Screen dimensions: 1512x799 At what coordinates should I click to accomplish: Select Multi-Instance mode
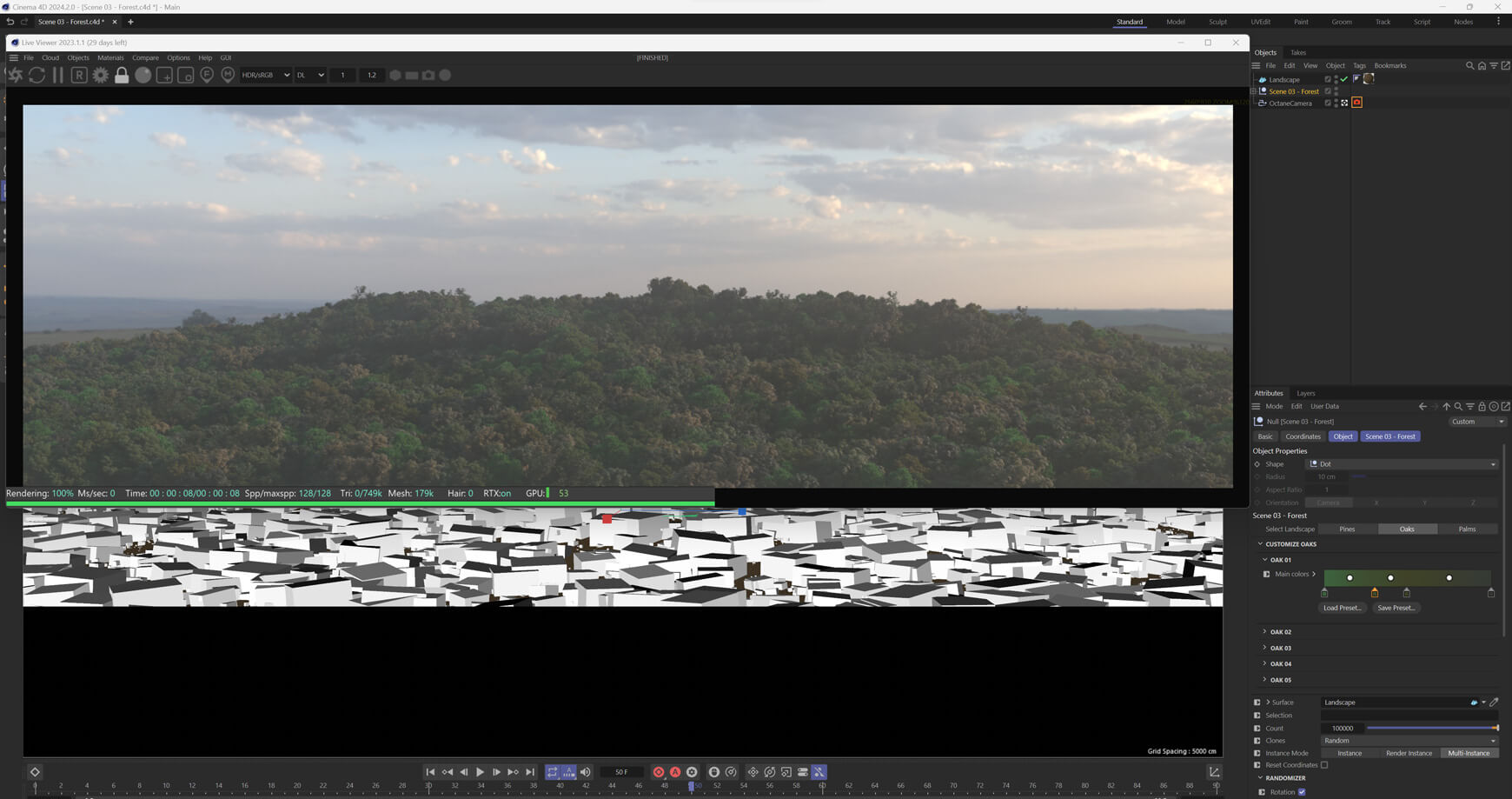[1469, 753]
